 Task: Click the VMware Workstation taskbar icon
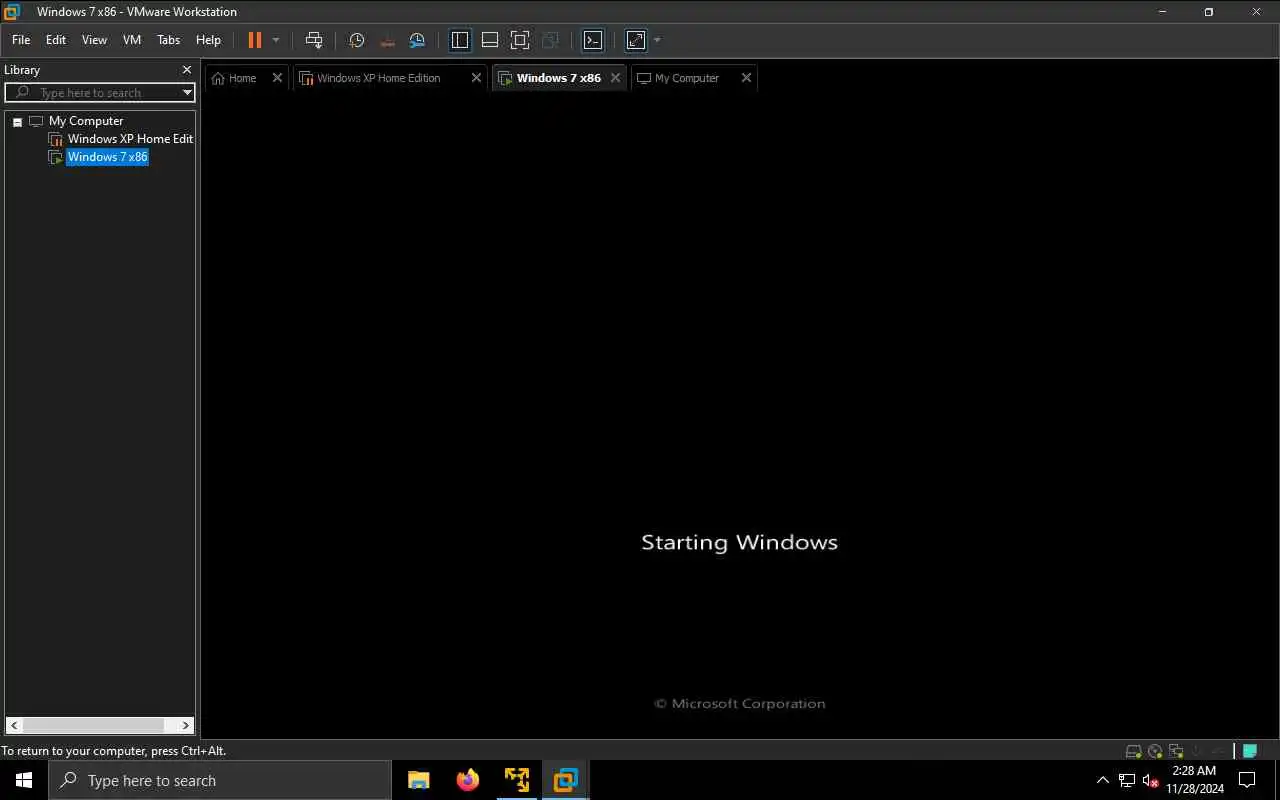(x=566, y=780)
